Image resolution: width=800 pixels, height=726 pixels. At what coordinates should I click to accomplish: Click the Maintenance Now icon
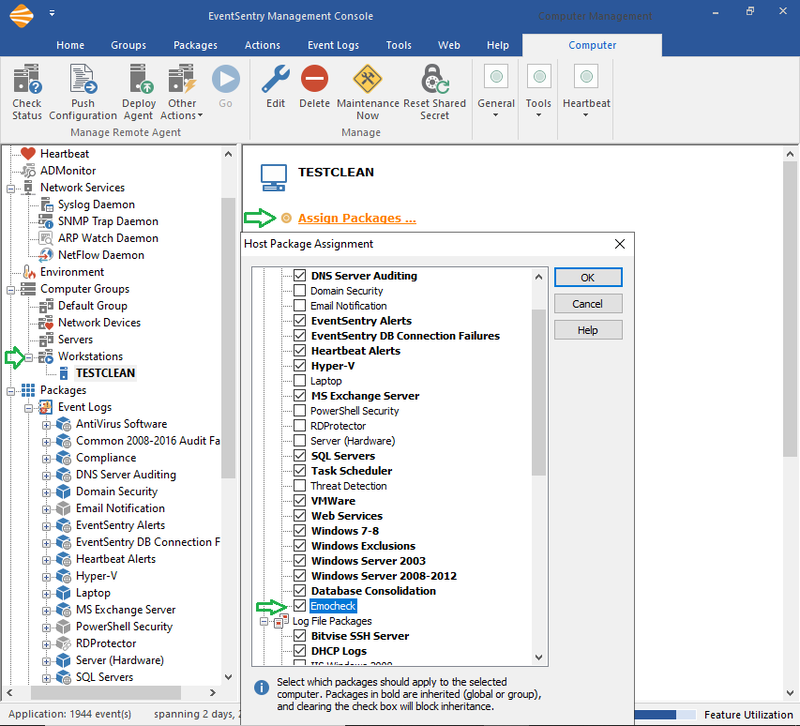tap(367, 79)
